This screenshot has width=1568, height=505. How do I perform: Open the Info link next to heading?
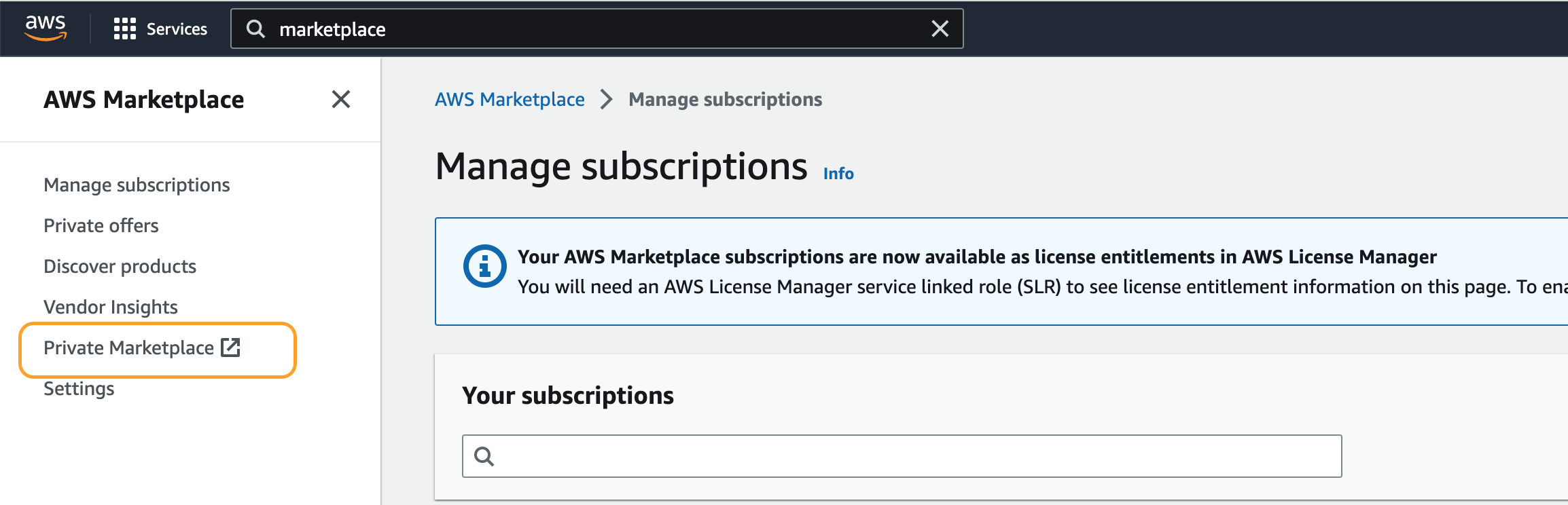click(x=838, y=174)
